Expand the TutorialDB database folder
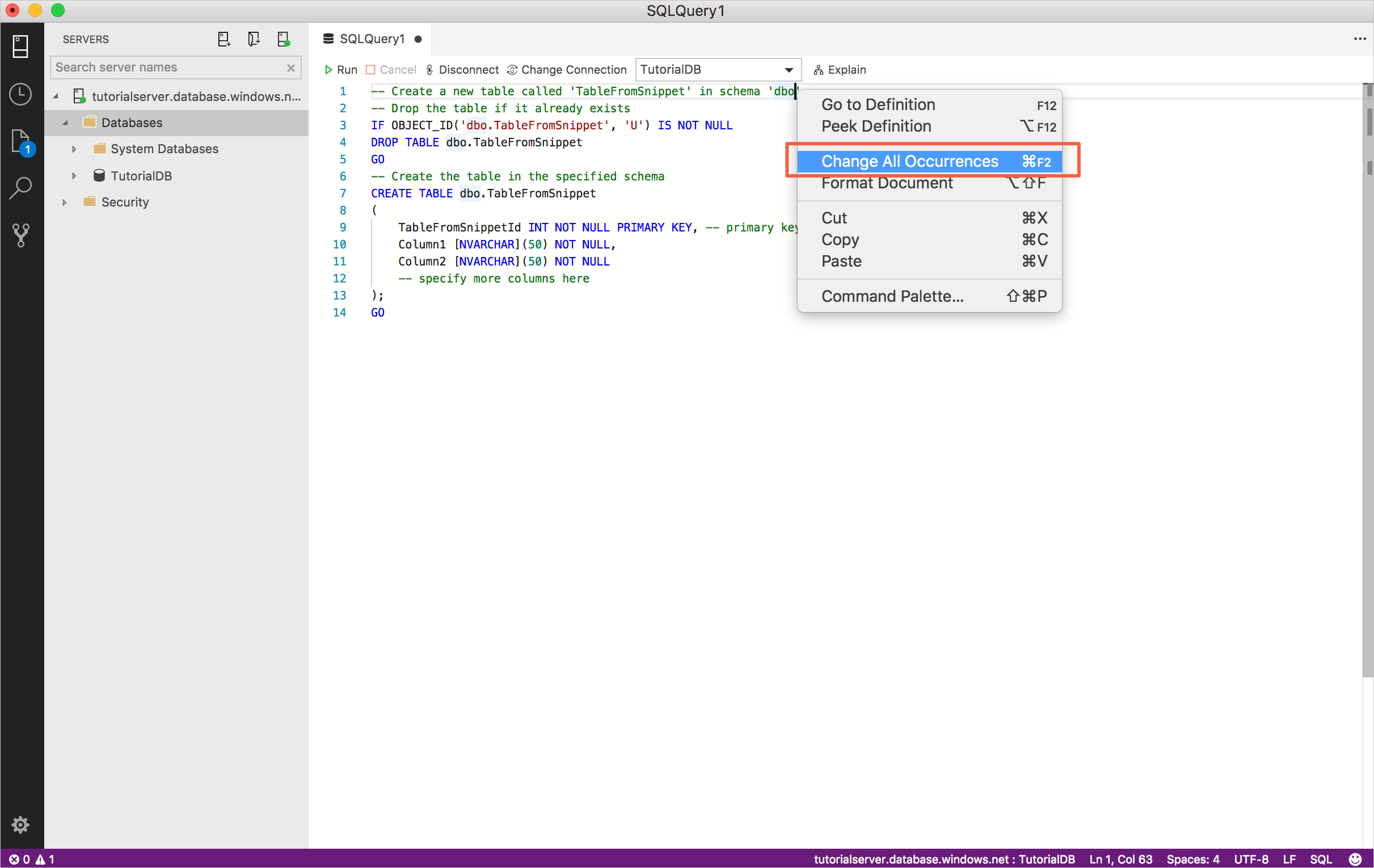This screenshot has width=1374, height=868. [x=74, y=174]
